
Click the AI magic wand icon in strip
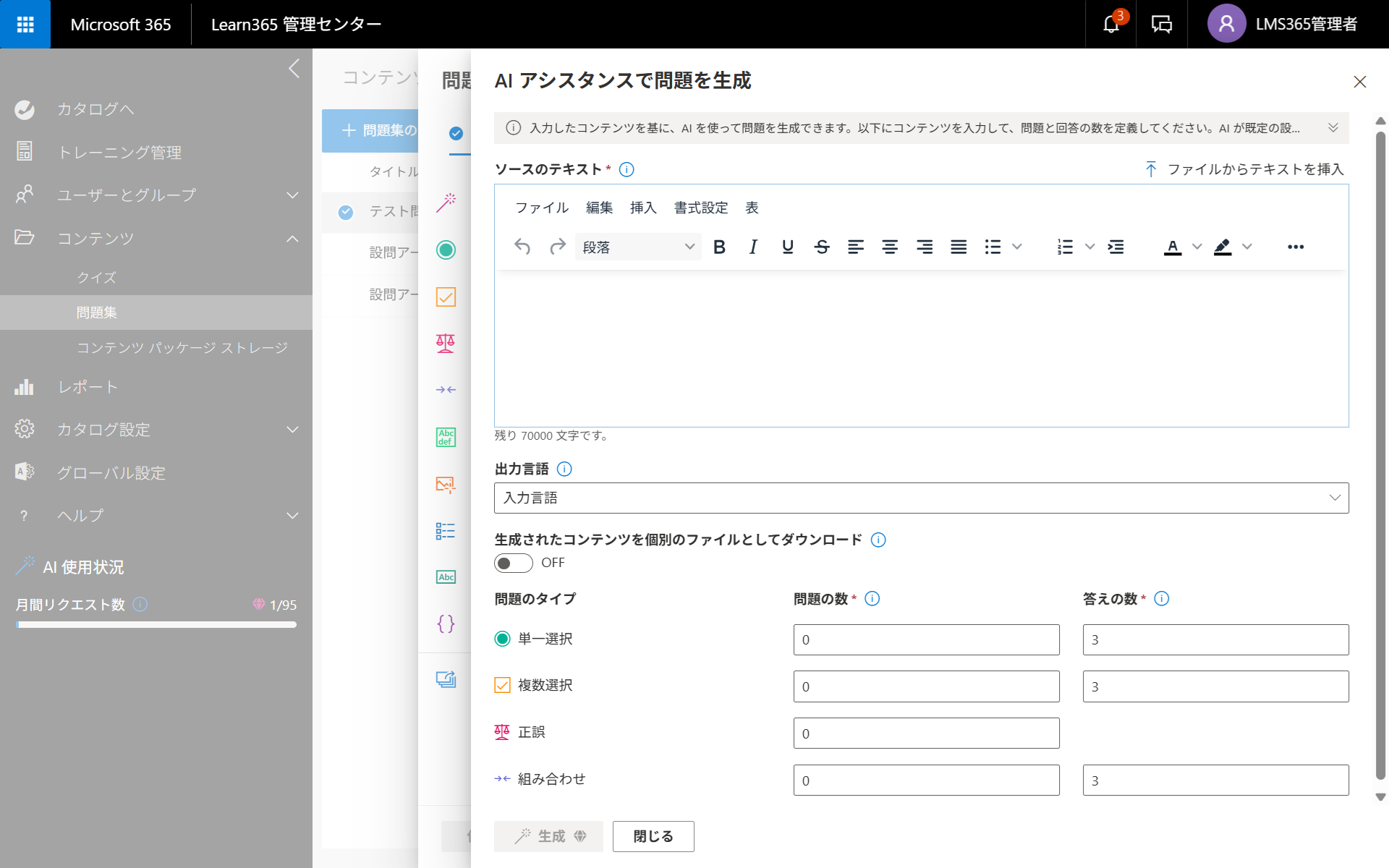pos(446,203)
